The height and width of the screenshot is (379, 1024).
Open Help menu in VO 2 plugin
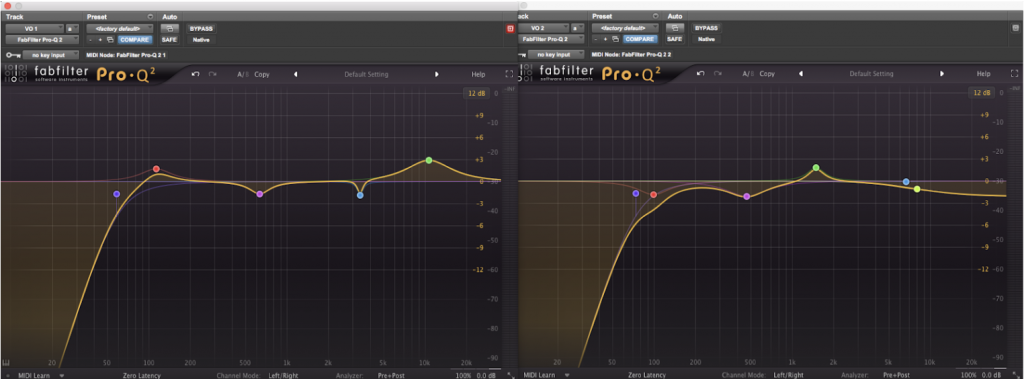984,74
